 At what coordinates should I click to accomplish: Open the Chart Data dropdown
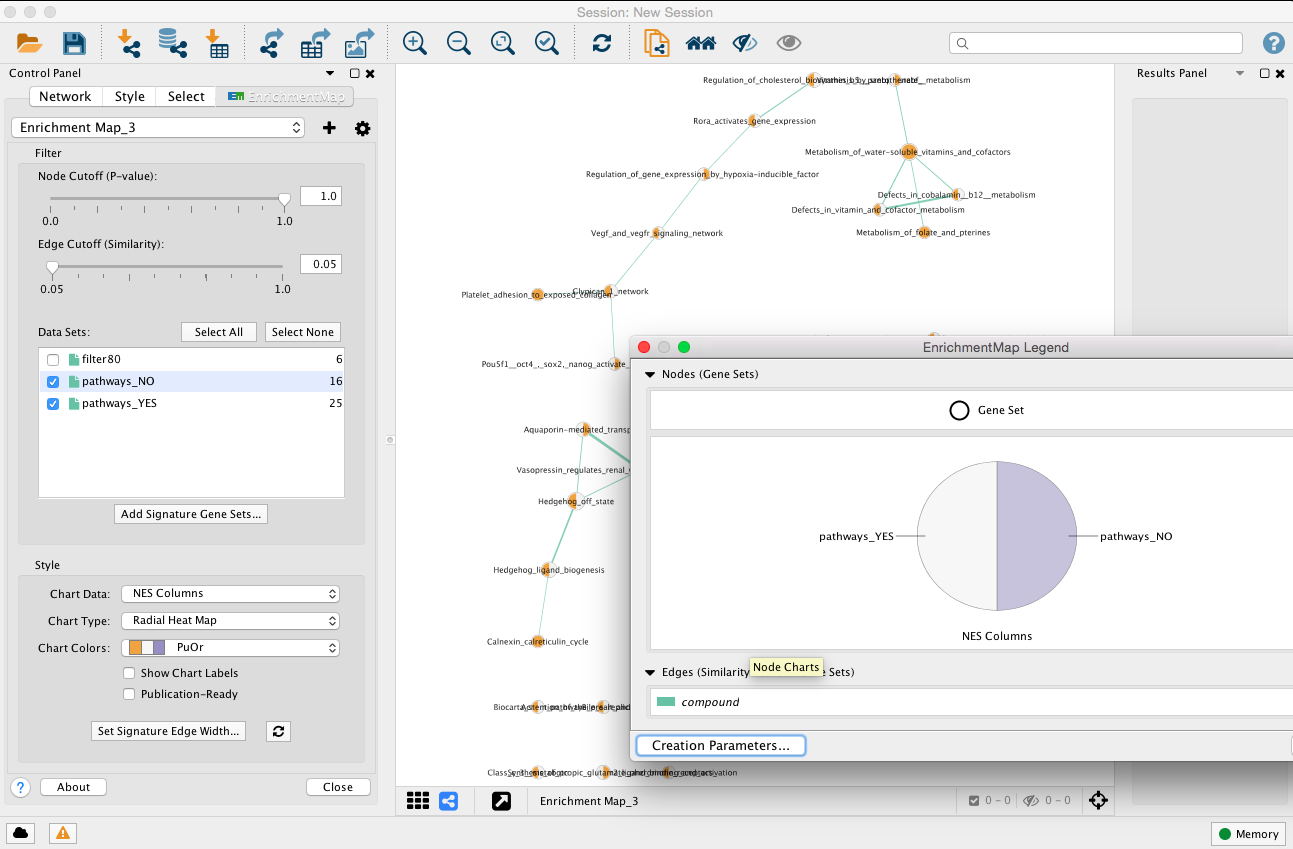click(x=230, y=593)
